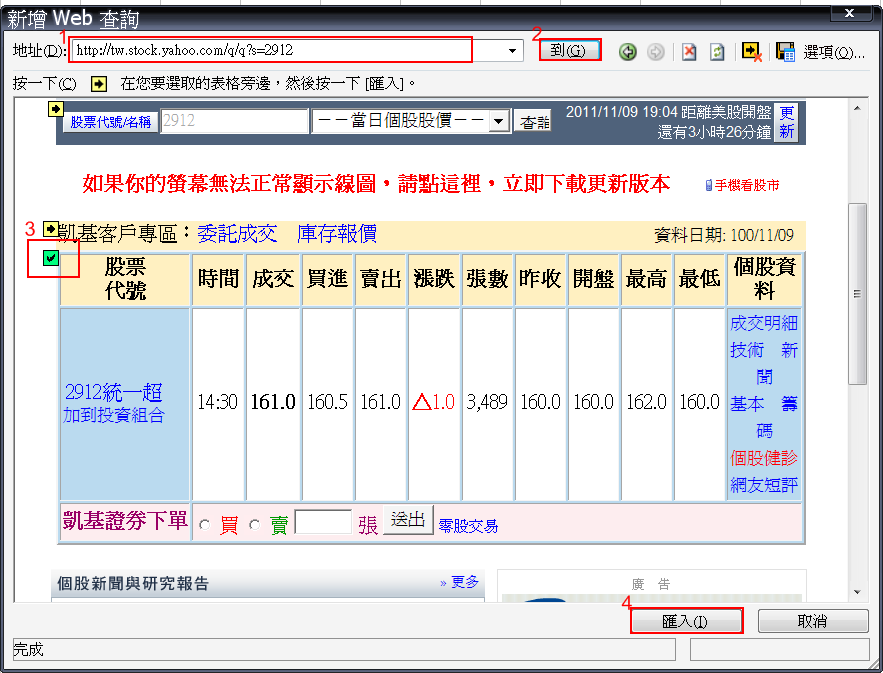Click the red download new version notice
Image resolution: width=883 pixels, height=673 pixels.
click(376, 184)
